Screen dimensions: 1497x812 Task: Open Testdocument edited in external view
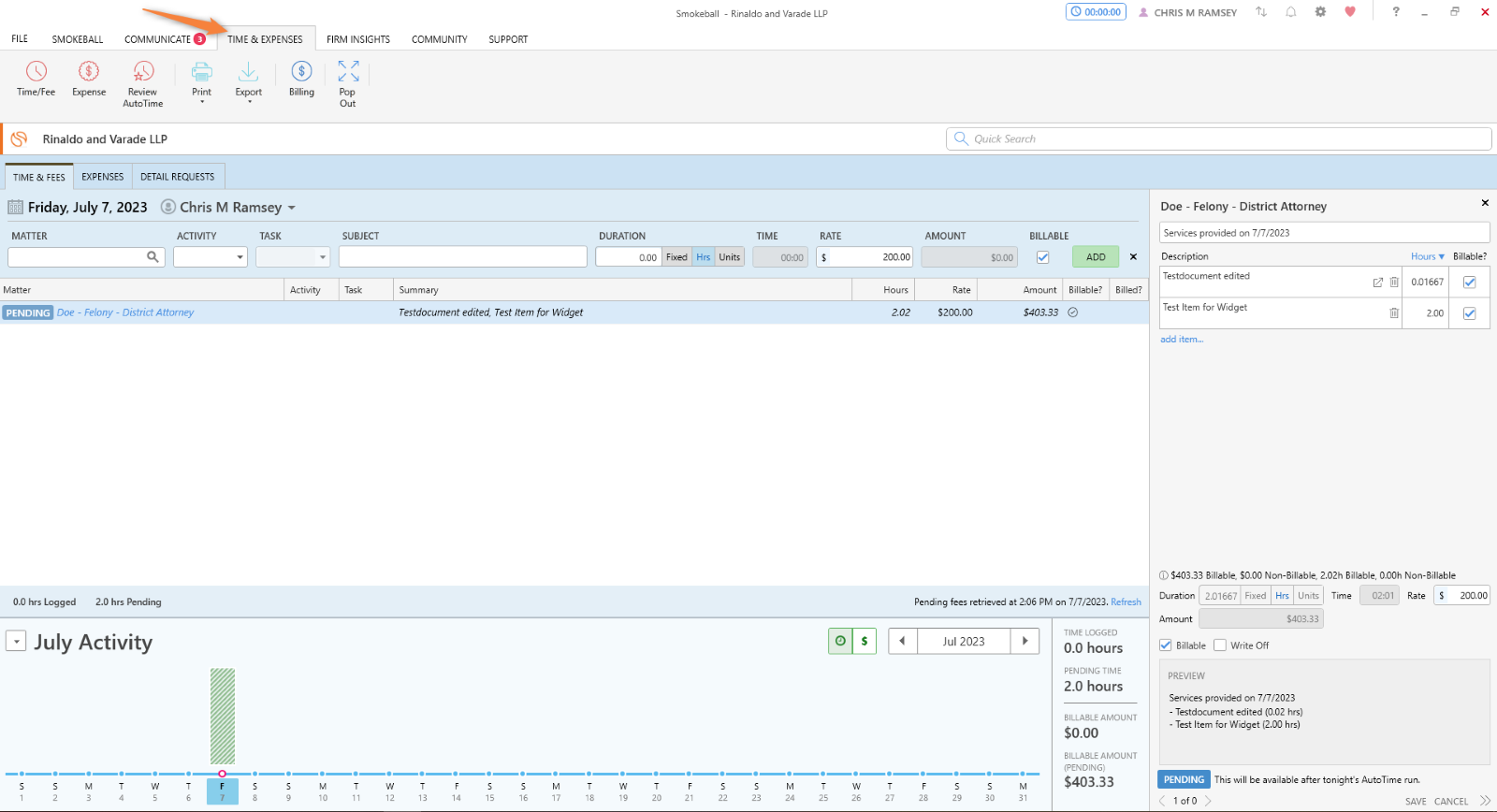point(1377,283)
